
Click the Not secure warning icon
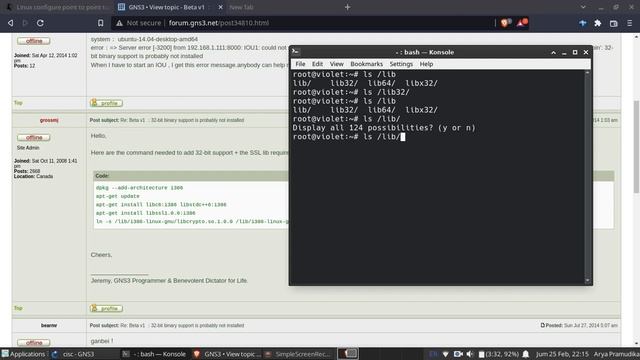click(119, 23)
